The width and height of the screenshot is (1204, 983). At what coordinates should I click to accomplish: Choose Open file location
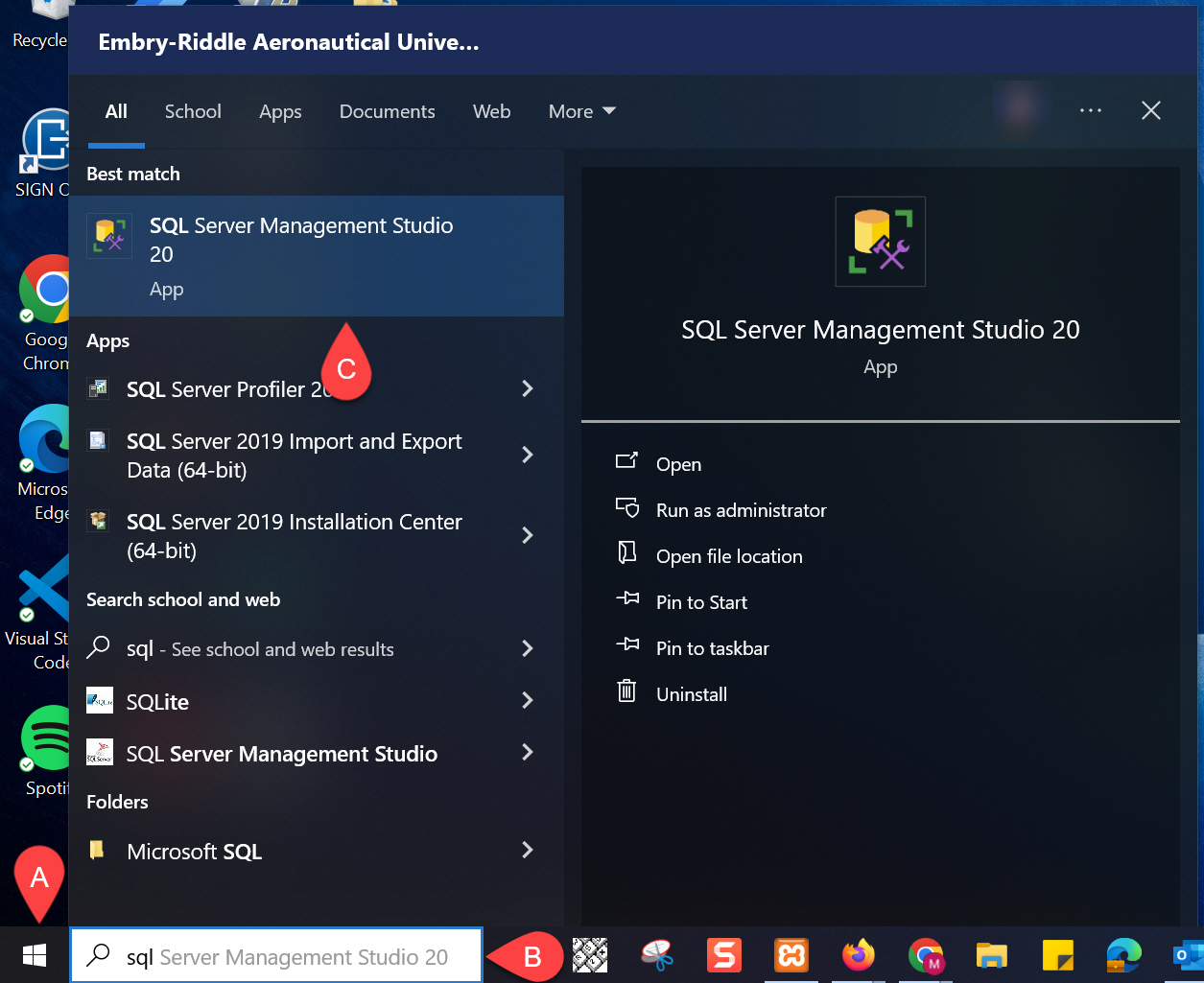pos(729,556)
